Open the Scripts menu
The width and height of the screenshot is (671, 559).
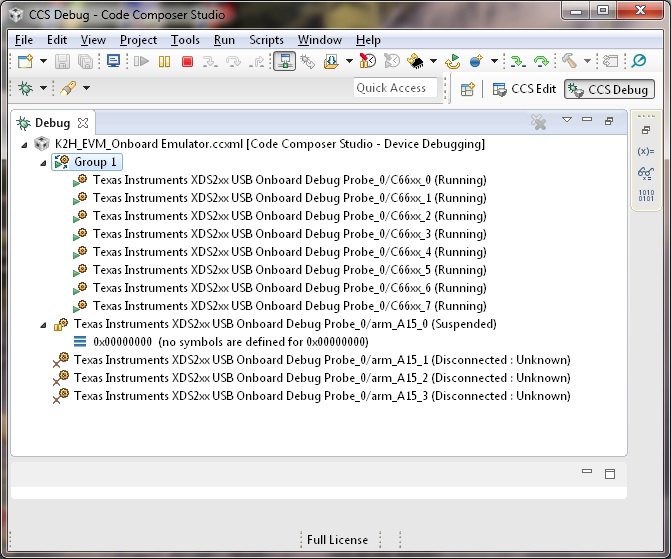pyautogui.click(x=266, y=40)
